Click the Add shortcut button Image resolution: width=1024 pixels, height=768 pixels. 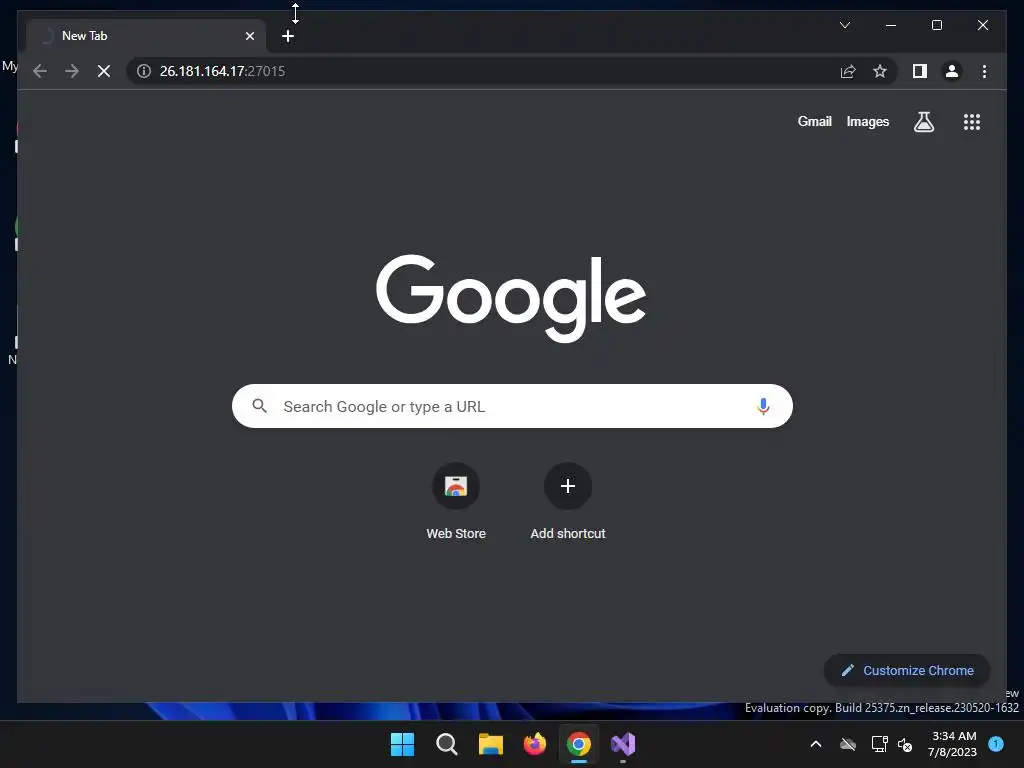pyautogui.click(x=568, y=502)
